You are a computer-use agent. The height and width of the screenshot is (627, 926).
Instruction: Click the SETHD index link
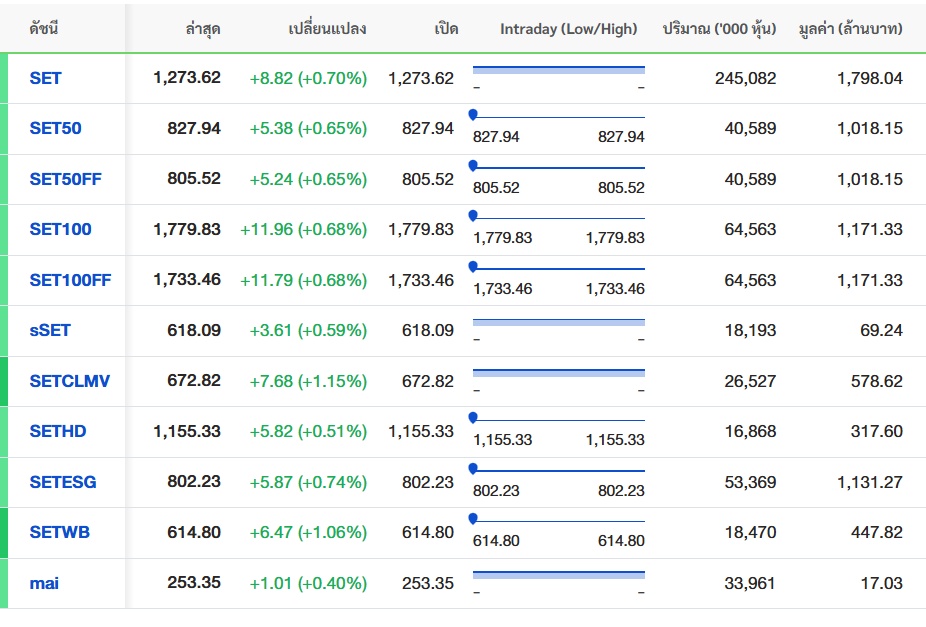click(58, 431)
